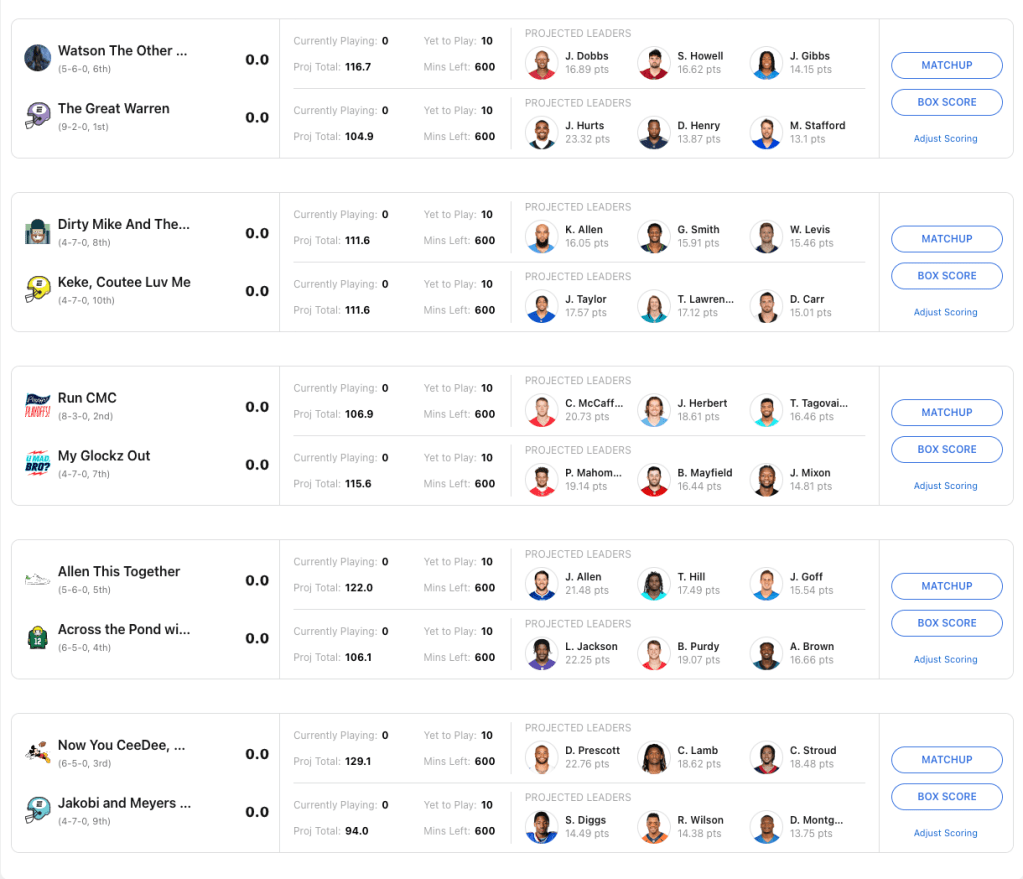The height and width of the screenshot is (879, 1023).
Task: Click Now You CeeDee team logo
Action: pyautogui.click(x=38, y=753)
